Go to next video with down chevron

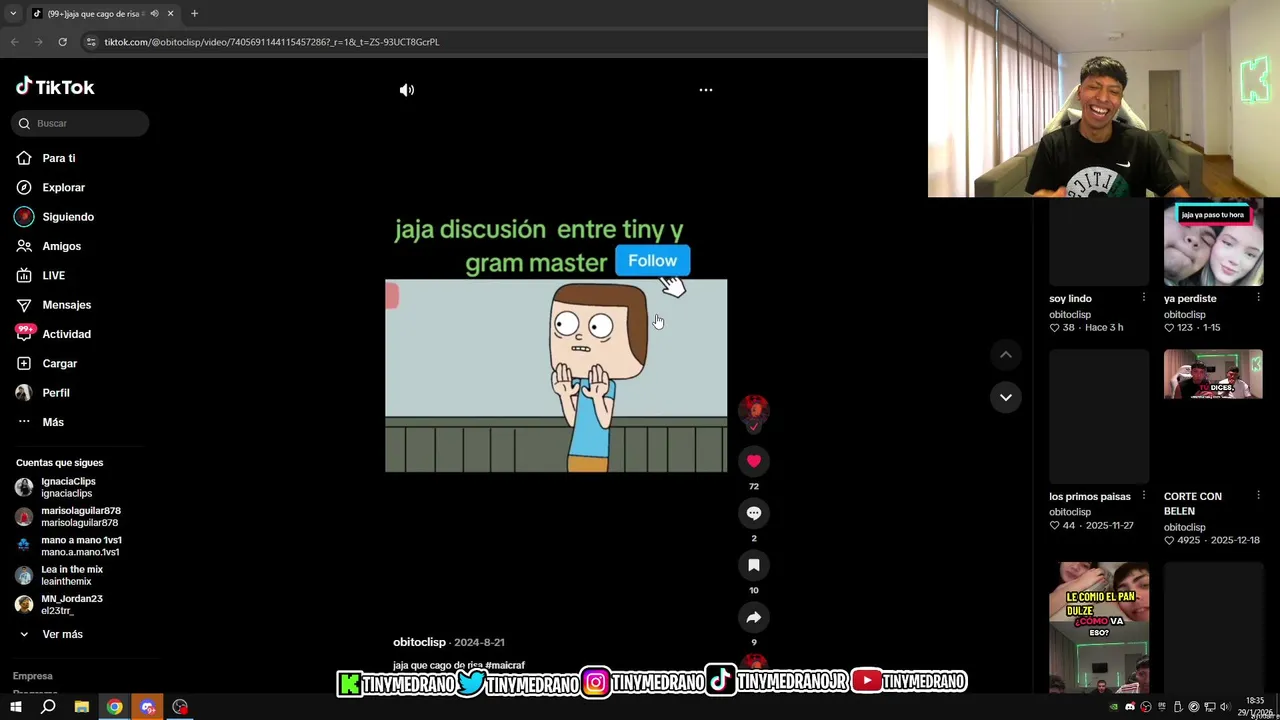click(1006, 397)
